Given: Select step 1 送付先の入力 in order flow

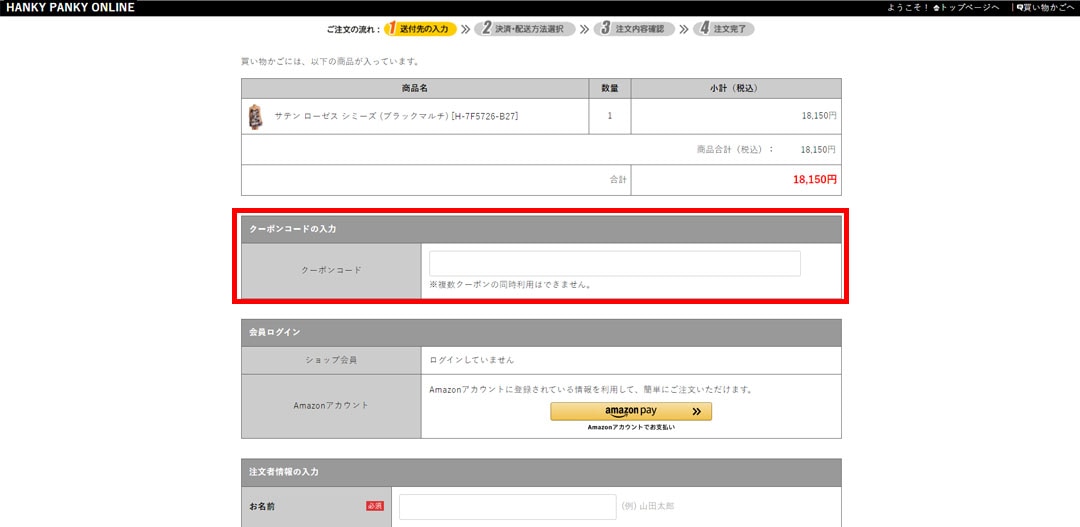Looking at the screenshot, I should [x=421, y=29].
